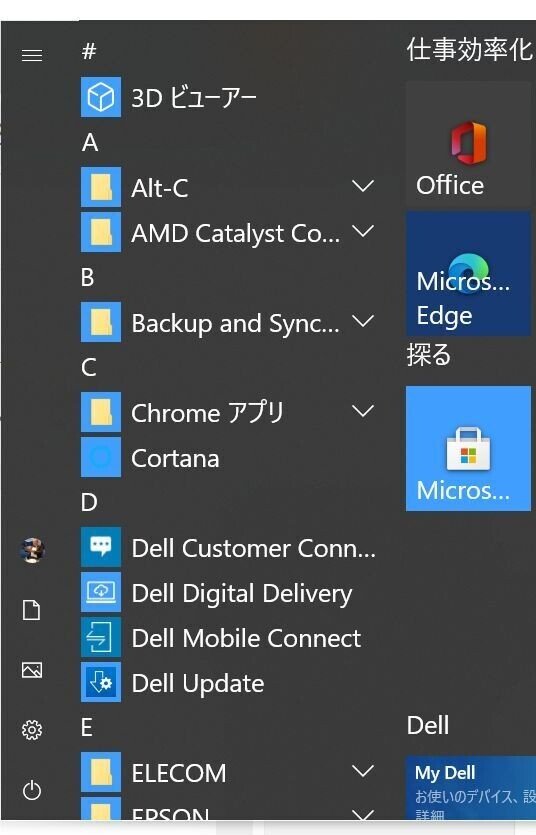This screenshot has height=835, width=536.
Task: Open the Power options icon
Action: (x=32, y=790)
